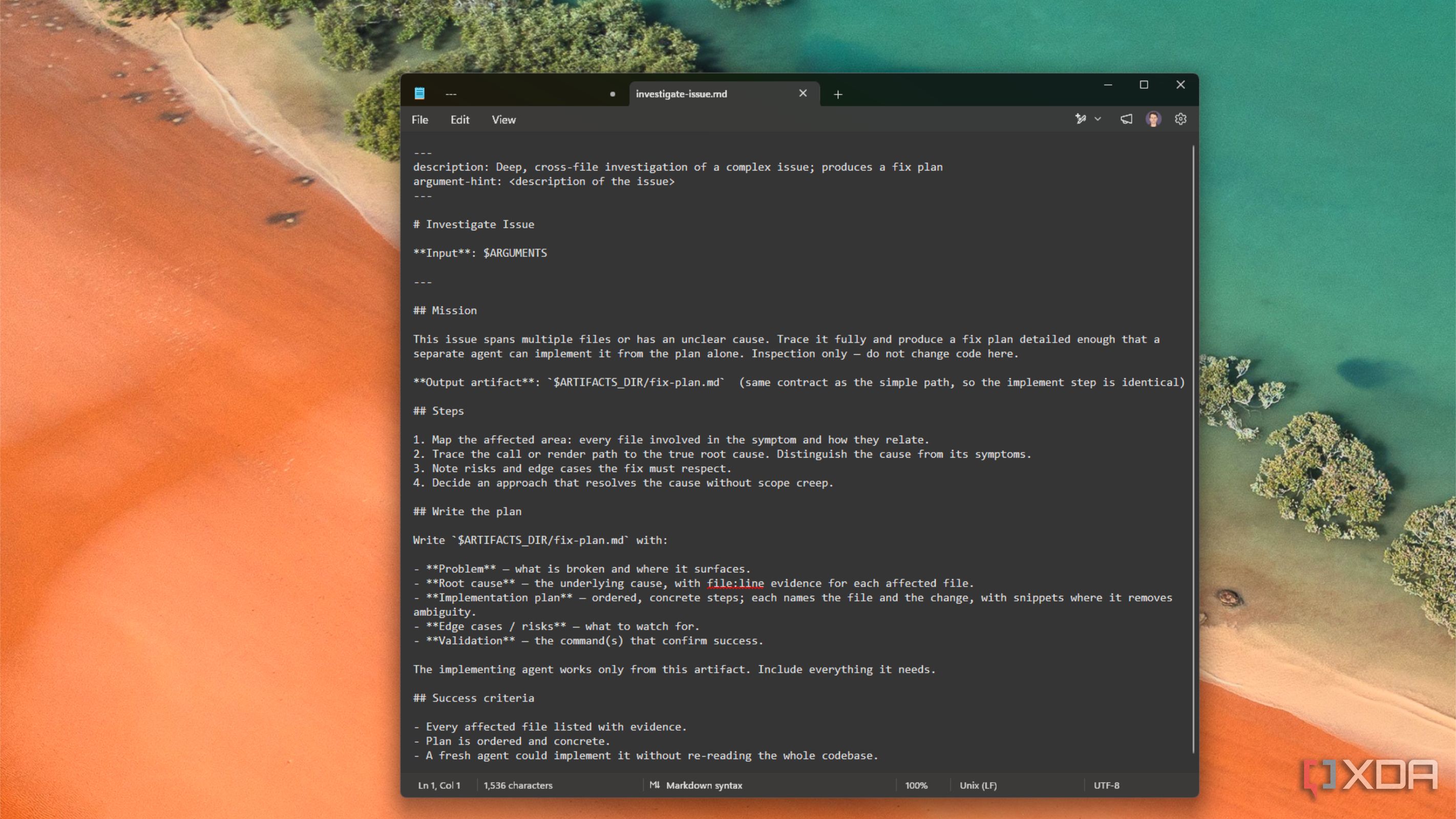Select the investigate-issue.md tab

724,94
